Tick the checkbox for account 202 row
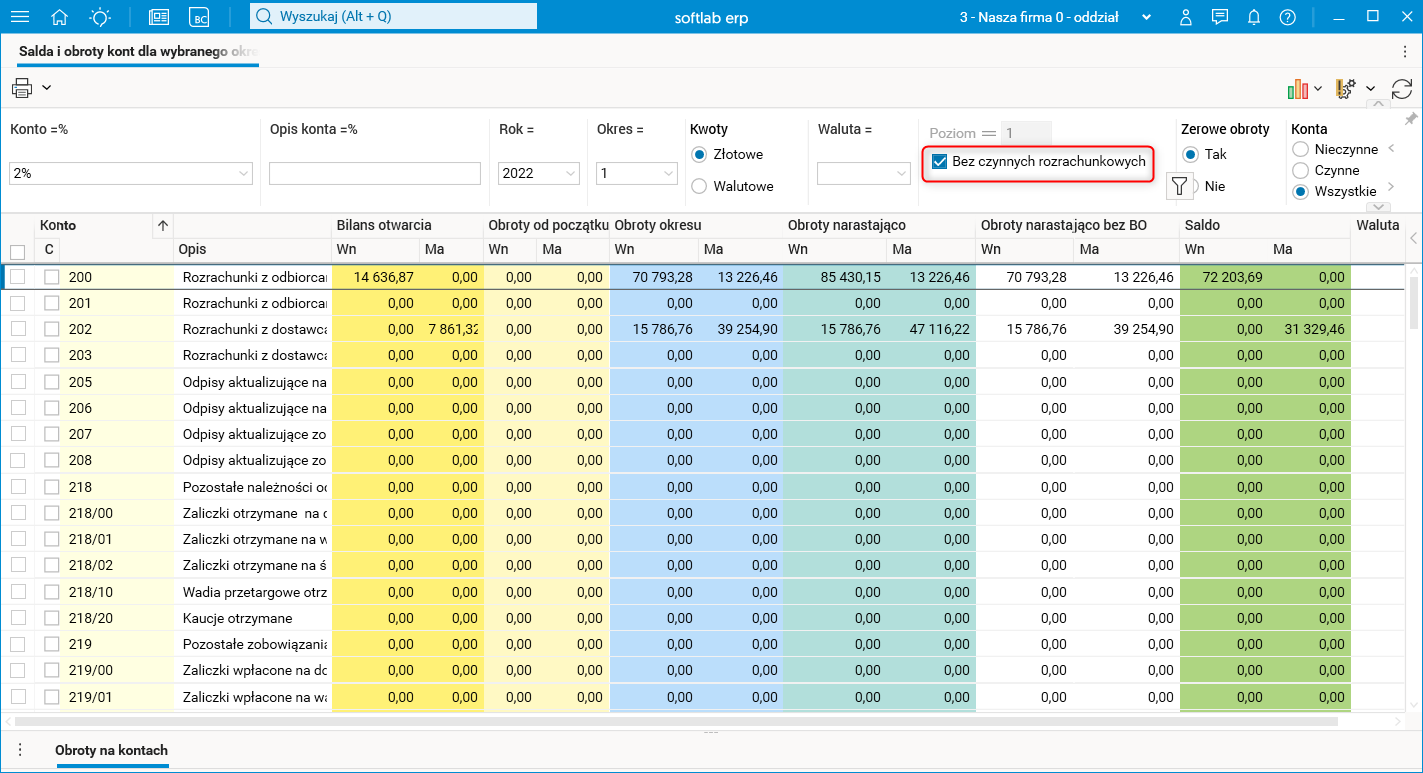Screen dimensions: 1423x773 coord(18,328)
